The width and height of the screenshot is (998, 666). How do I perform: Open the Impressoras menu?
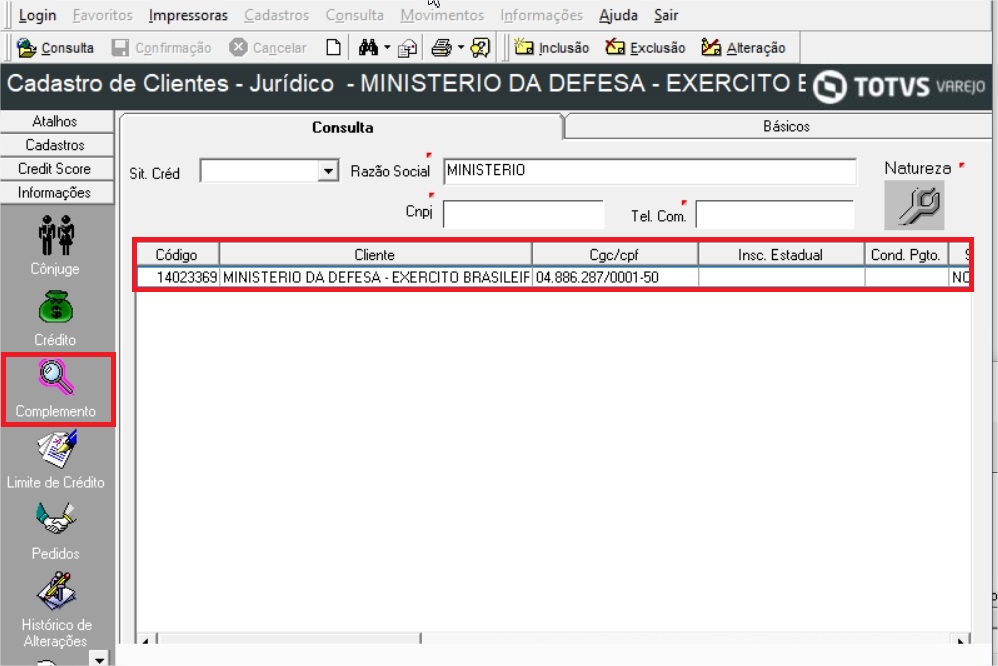[x=188, y=15]
